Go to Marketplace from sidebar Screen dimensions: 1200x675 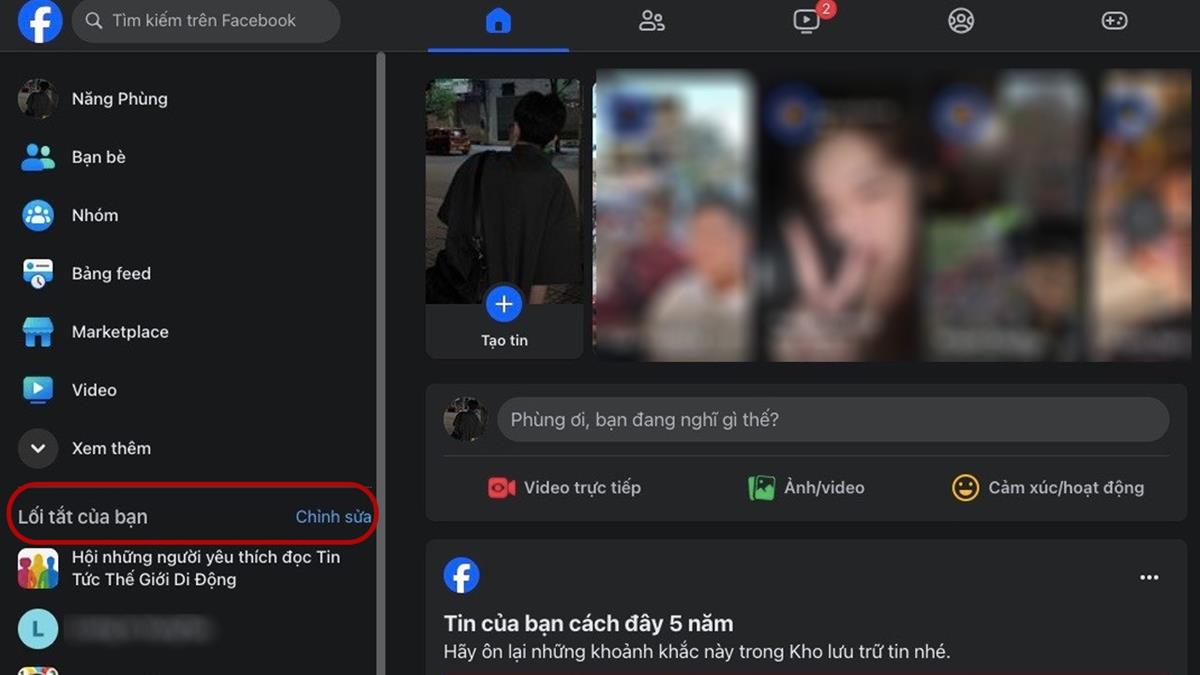pyautogui.click(x=119, y=332)
